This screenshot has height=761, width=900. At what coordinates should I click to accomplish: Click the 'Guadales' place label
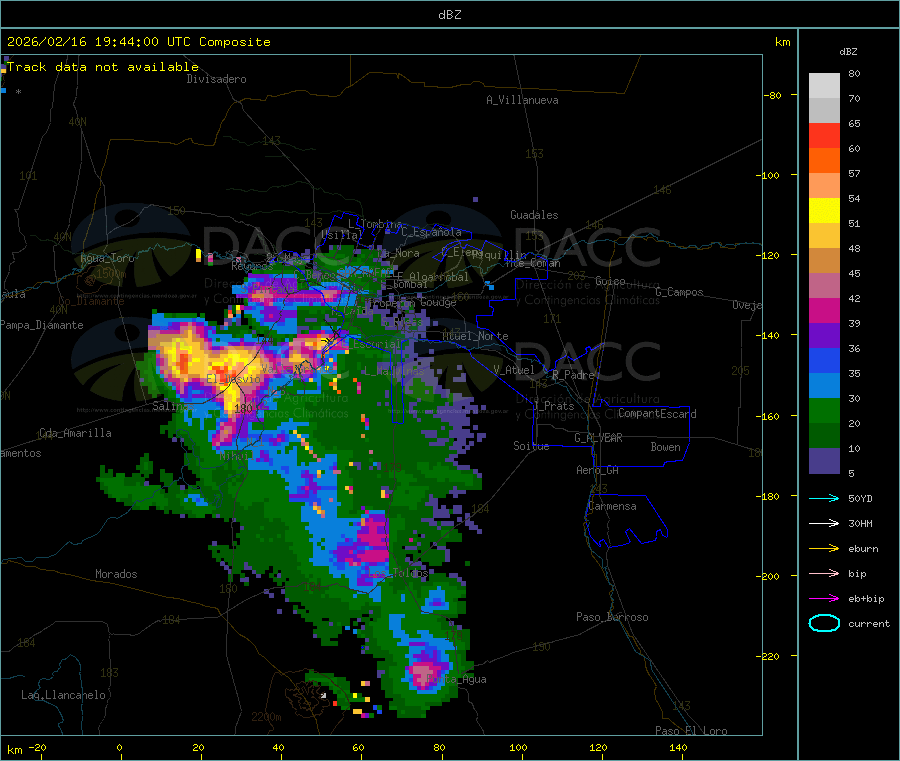[534, 215]
